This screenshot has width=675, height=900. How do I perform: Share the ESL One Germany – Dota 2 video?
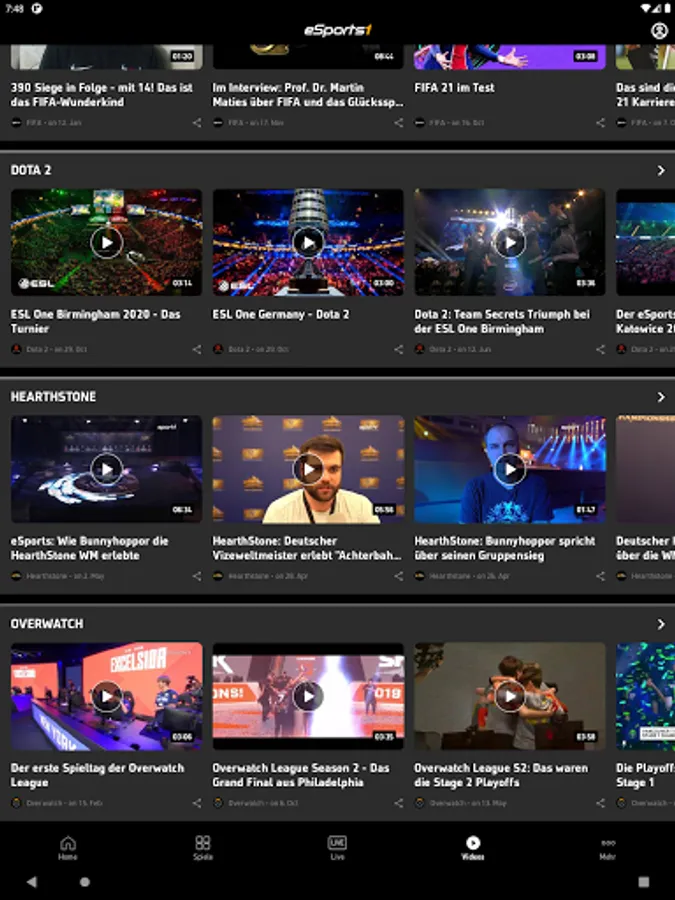398,349
